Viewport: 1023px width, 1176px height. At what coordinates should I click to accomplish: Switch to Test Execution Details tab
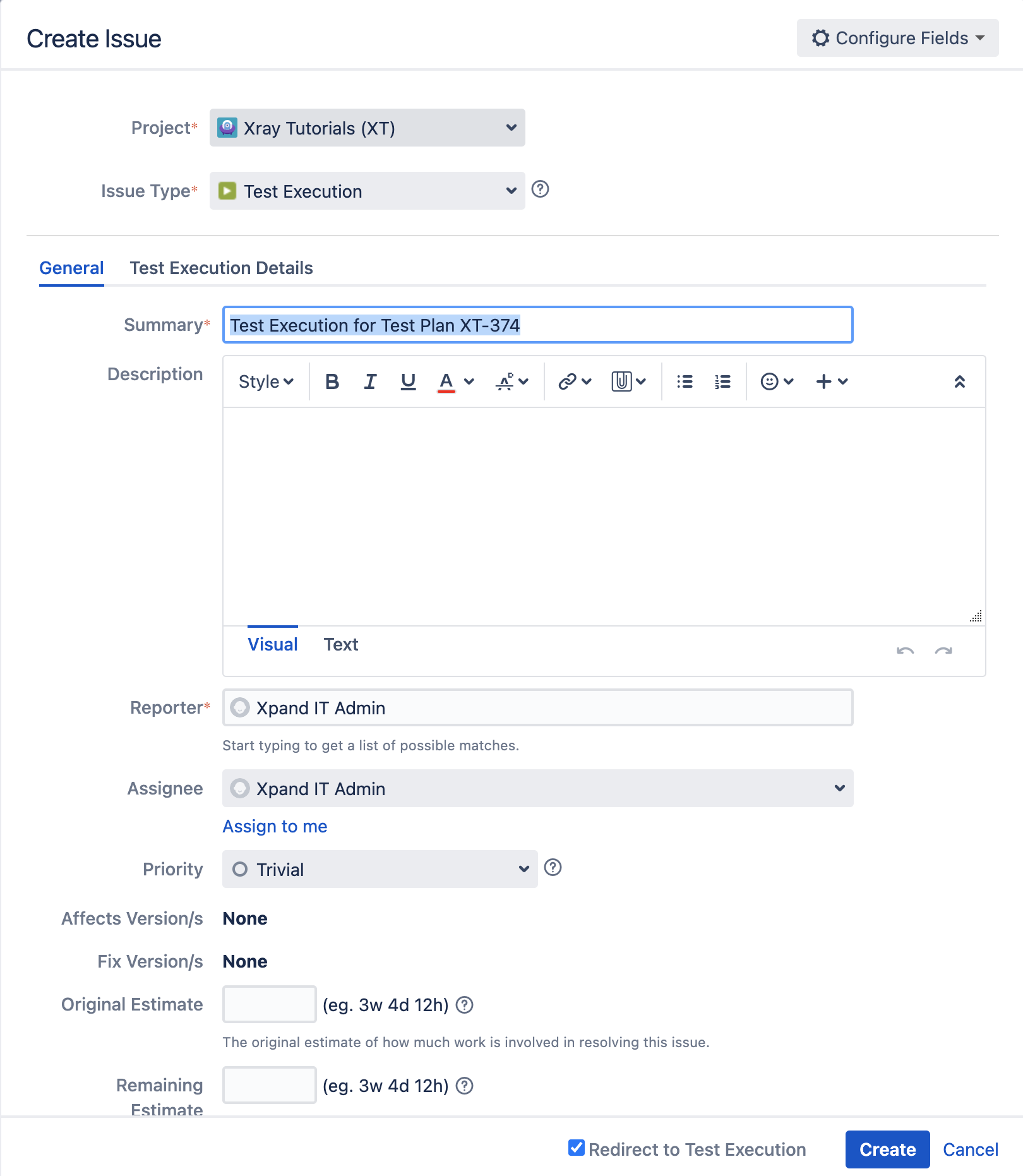pyautogui.click(x=221, y=268)
